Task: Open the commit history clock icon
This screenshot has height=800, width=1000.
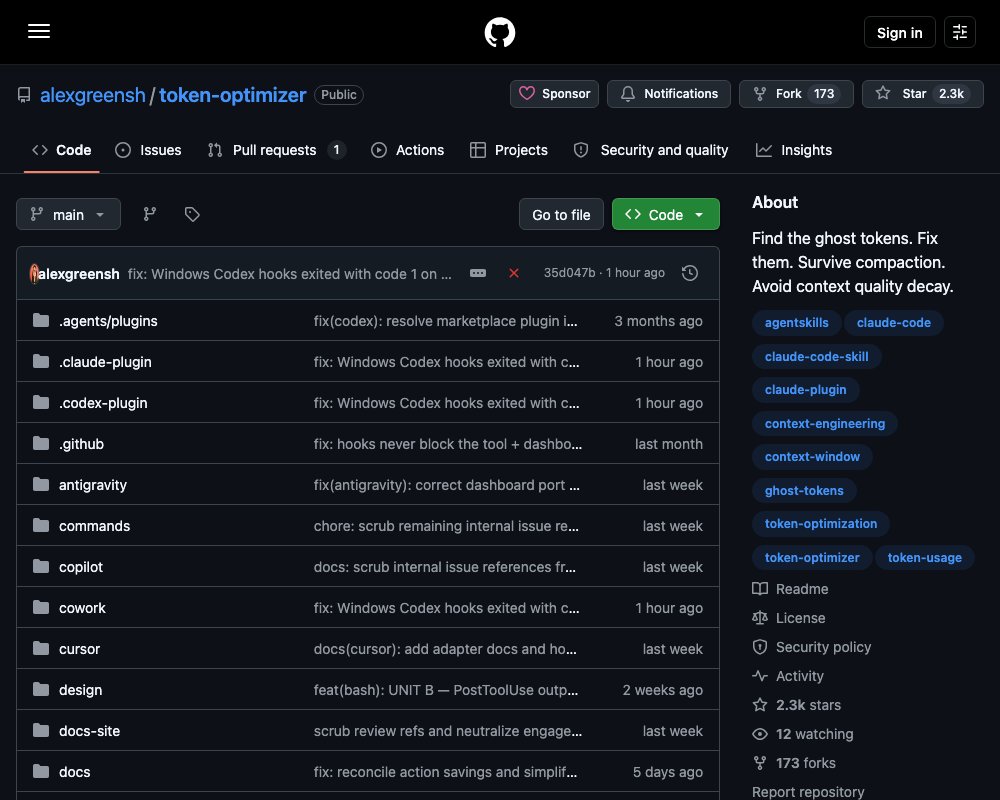Action: pyautogui.click(x=689, y=273)
